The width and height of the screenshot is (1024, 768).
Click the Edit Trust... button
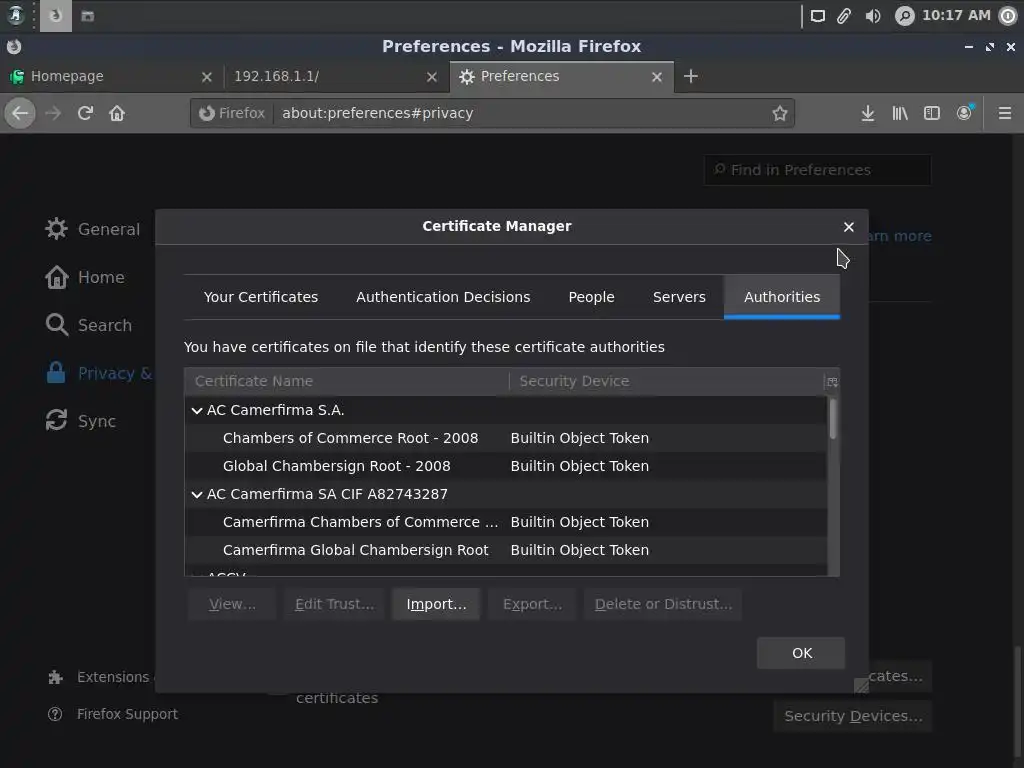click(x=334, y=604)
